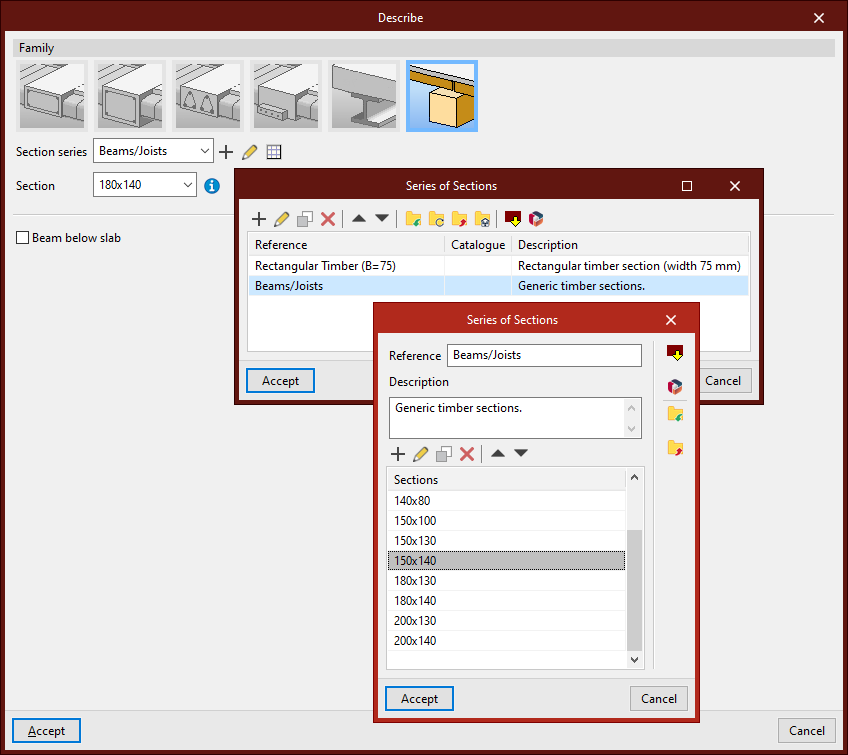Select the Rectangular Timber (B=75) row

(499, 266)
